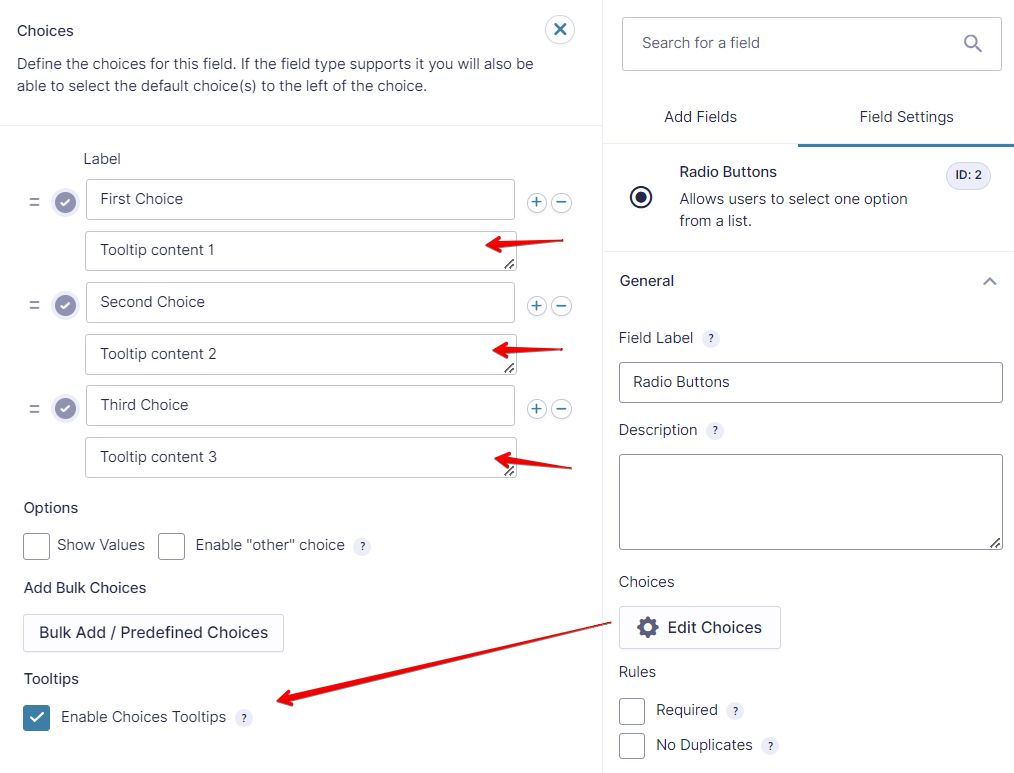
Task: Click help icon beside Enable Choices Tooltips
Action: point(244,718)
